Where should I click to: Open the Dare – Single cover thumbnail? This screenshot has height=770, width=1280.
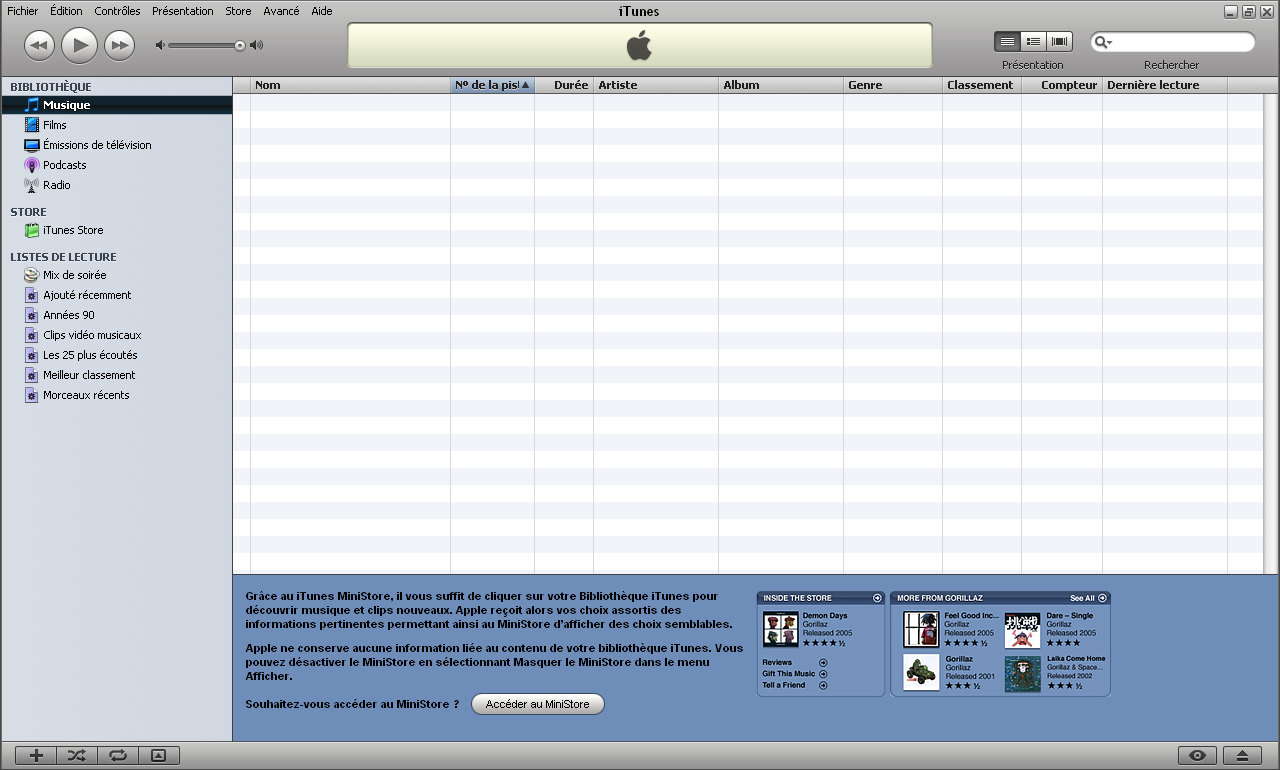click(x=1023, y=630)
